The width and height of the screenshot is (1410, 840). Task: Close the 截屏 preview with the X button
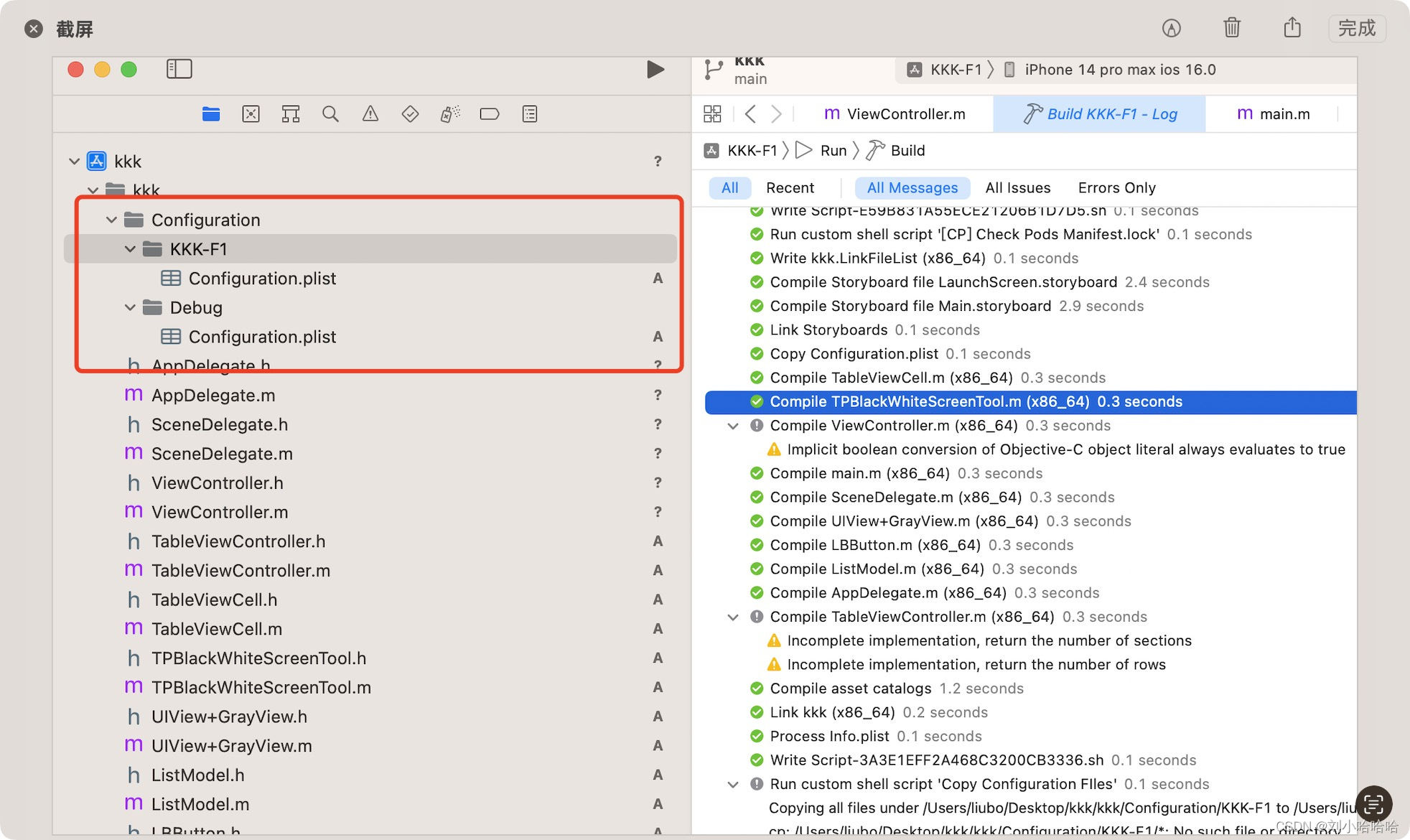pos(34,29)
